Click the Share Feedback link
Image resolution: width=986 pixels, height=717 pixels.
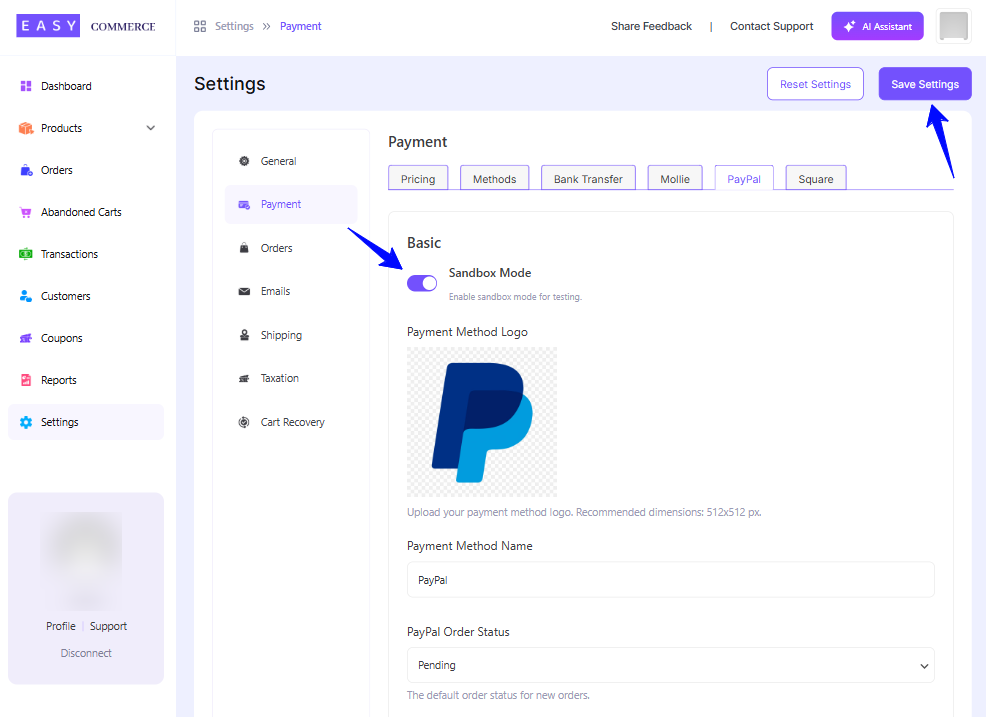(x=651, y=26)
